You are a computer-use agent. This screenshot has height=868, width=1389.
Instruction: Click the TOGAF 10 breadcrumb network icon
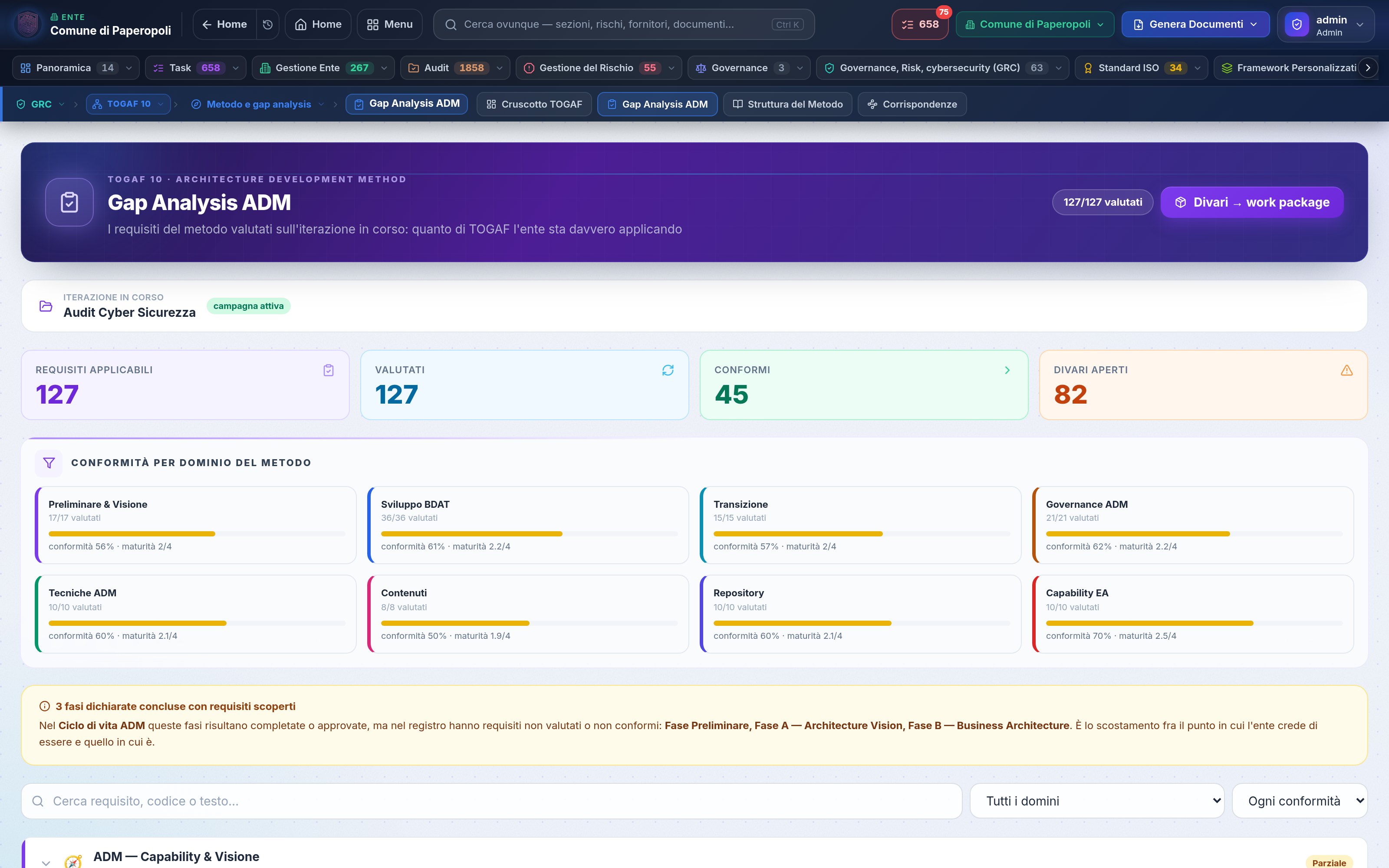tap(97, 104)
